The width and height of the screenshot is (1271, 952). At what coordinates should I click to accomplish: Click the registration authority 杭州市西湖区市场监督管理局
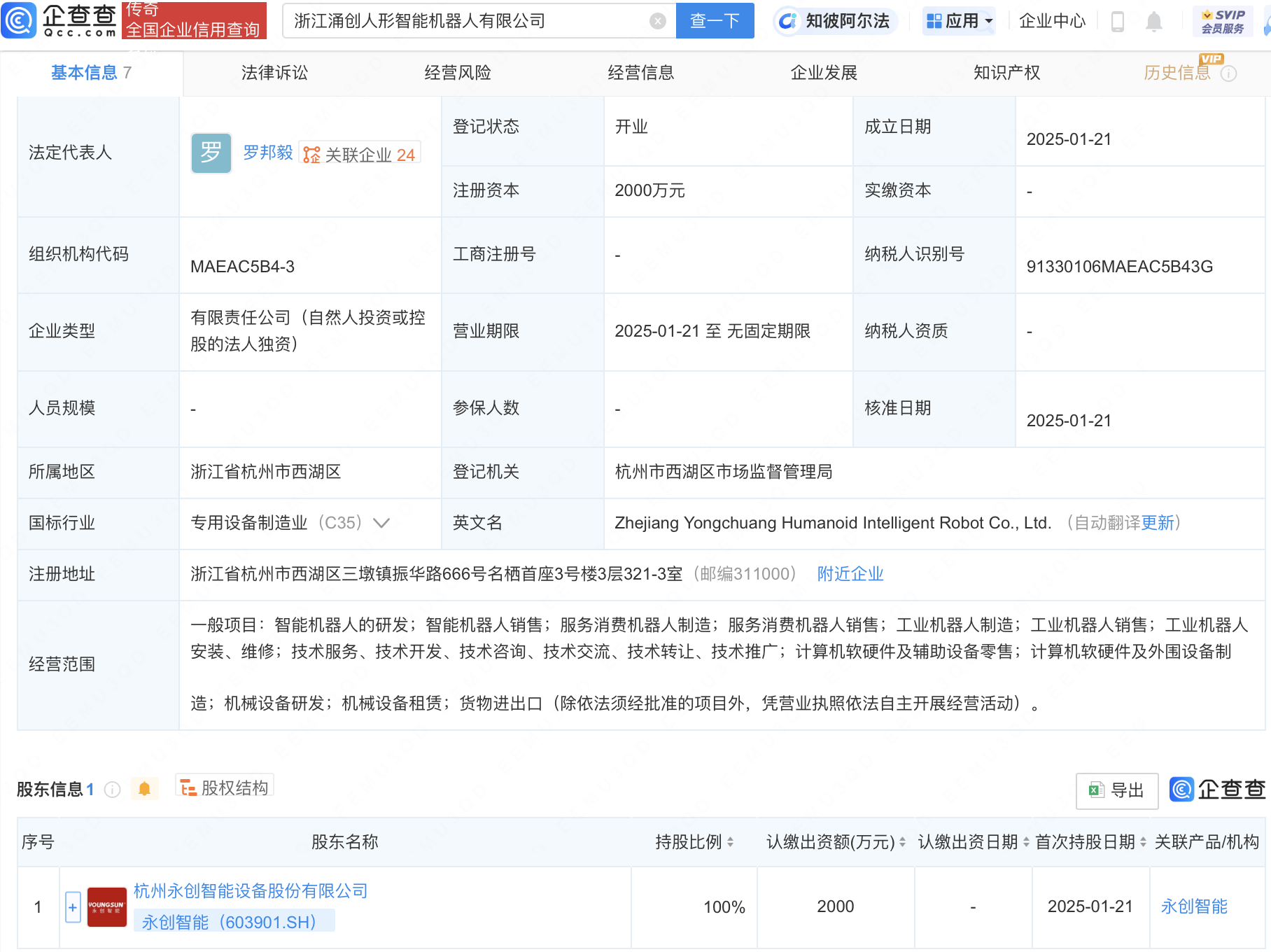[724, 472]
